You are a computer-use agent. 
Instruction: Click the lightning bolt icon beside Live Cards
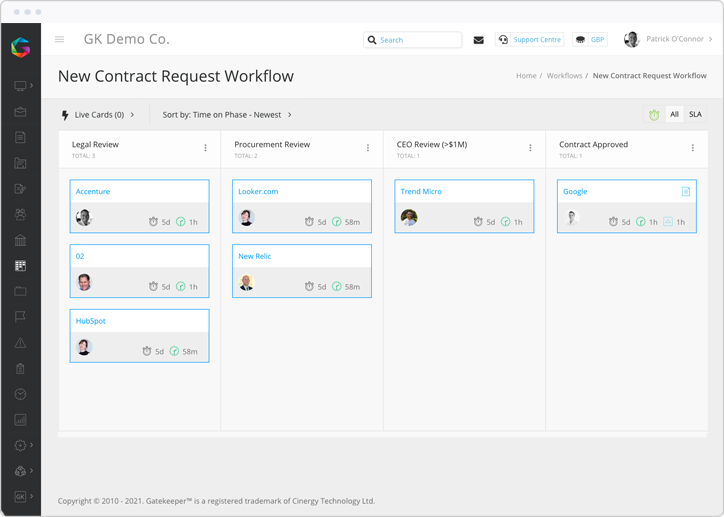65,115
